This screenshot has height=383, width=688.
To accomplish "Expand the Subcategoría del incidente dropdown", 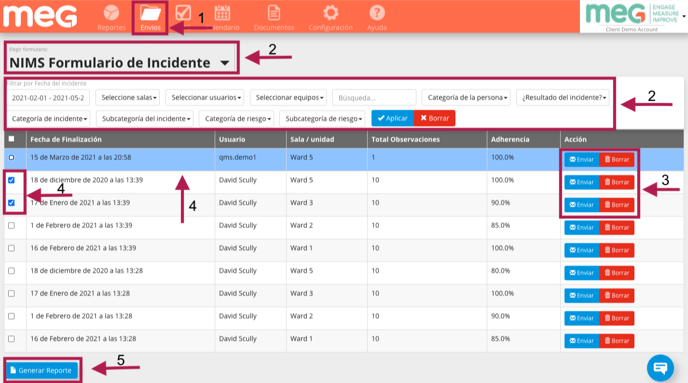I will coord(145,118).
